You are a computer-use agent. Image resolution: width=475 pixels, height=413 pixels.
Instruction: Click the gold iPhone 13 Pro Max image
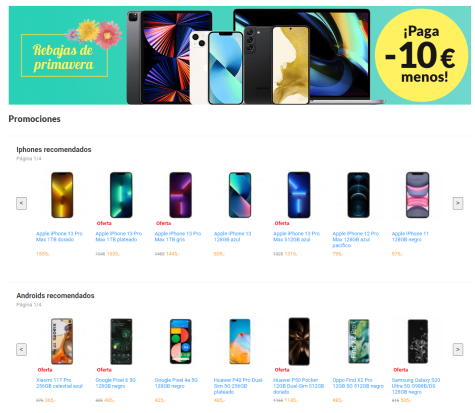pyautogui.click(x=62, y=195)
